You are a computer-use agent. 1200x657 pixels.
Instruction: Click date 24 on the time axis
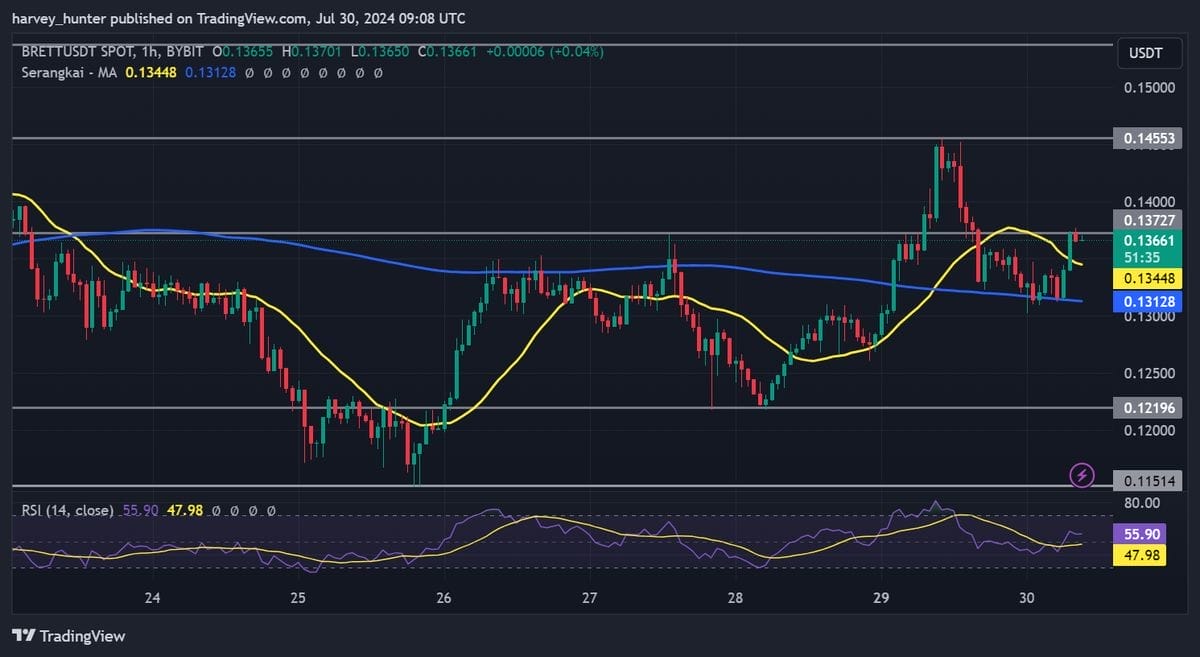tap(153, 598)
